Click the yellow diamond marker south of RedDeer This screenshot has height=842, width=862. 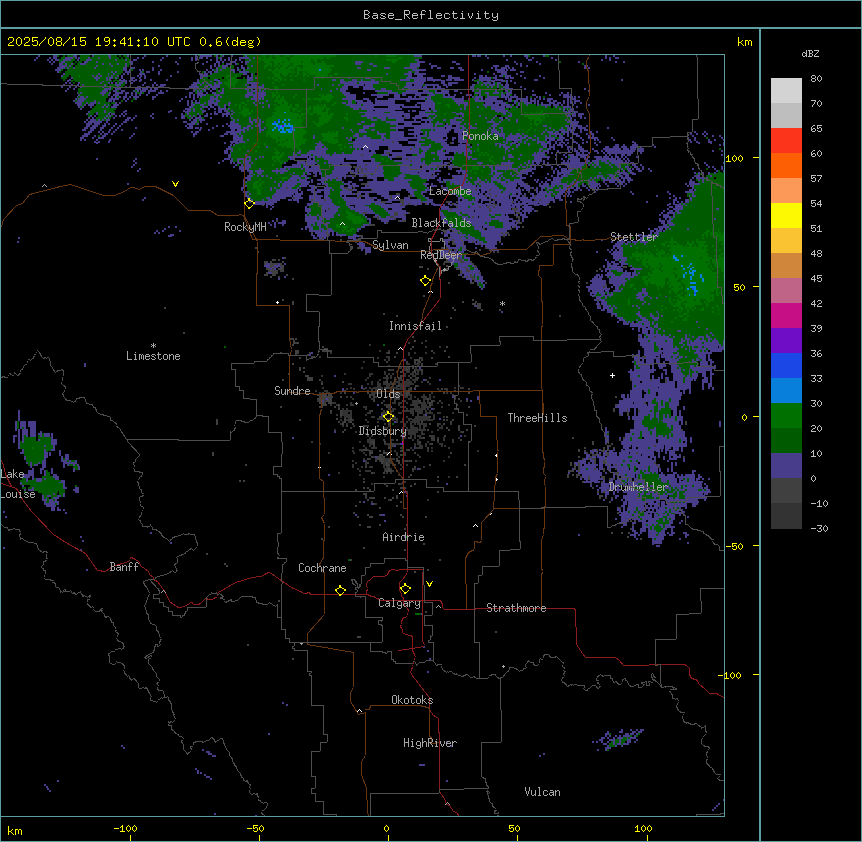(x=425, y=281)
